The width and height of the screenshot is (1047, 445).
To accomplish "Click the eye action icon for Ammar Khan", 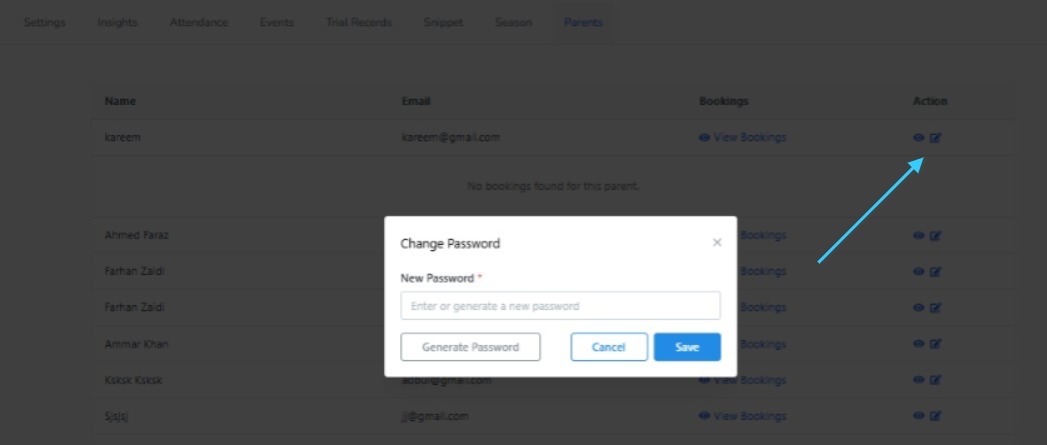I will [x=919, y=343].
